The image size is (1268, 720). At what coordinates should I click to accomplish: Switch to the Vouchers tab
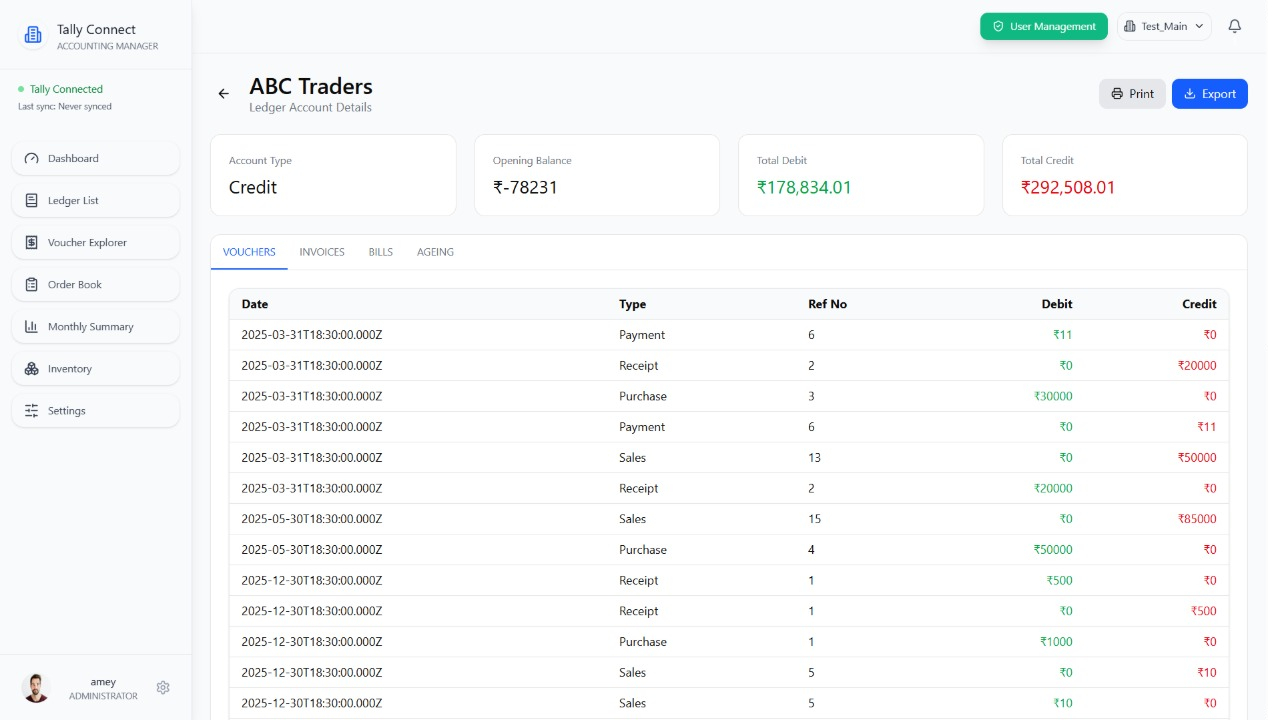click(249, 252)
